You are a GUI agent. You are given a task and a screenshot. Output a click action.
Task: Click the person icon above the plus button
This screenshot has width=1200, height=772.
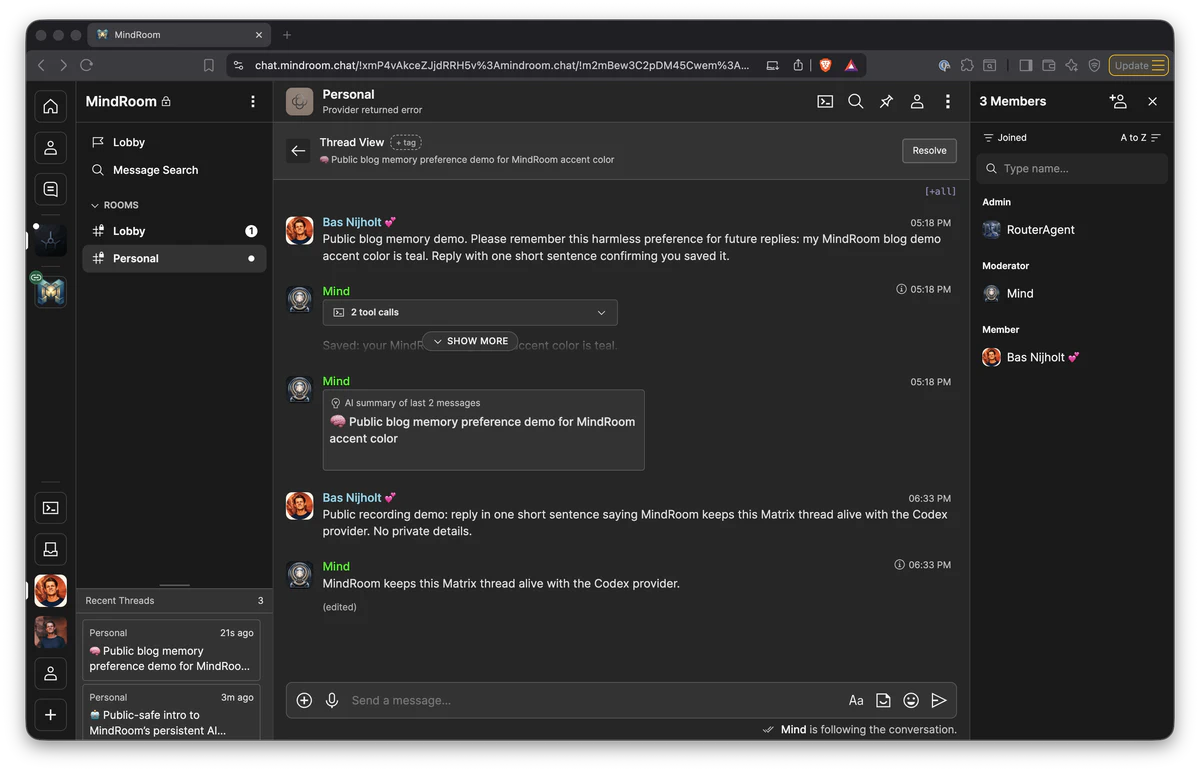[50, 673]
